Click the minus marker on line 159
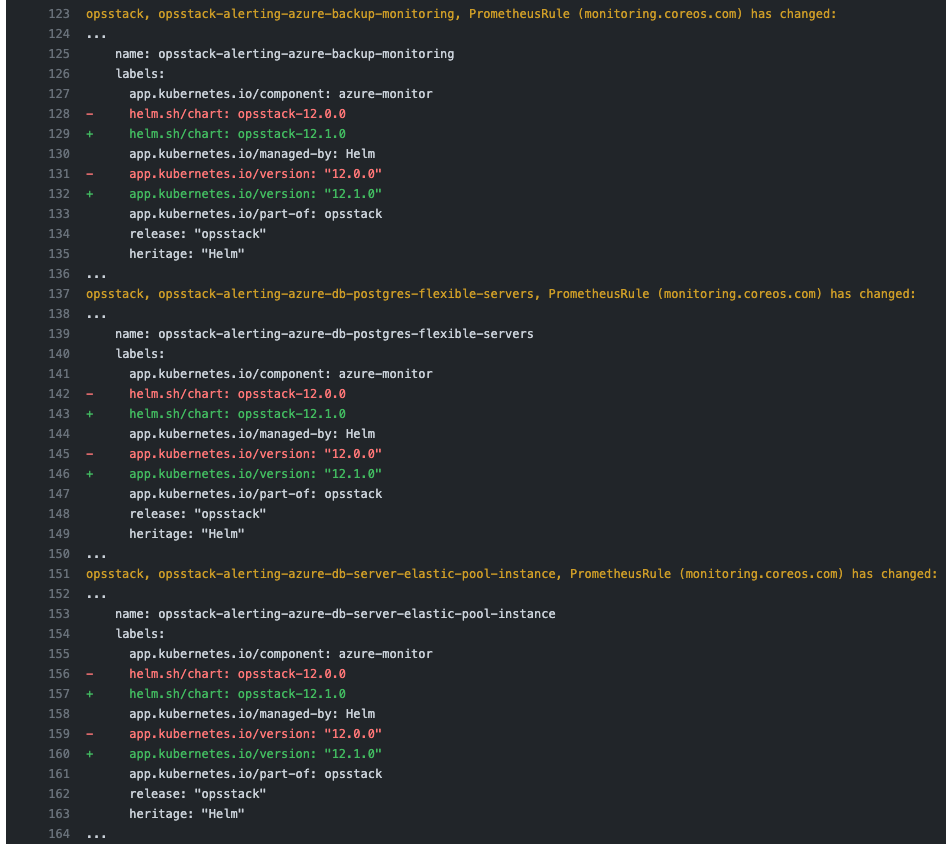 [x=89, y=733]
